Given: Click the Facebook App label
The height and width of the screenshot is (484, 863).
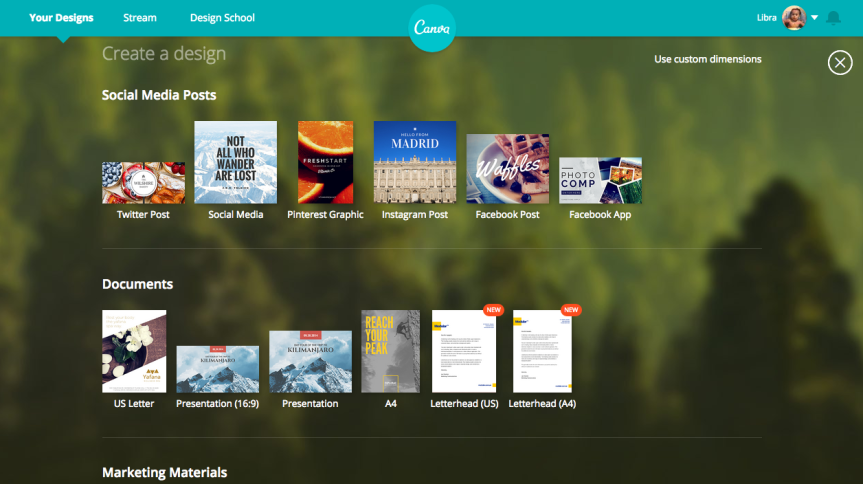Looking at the screenshot, I should pyautogui.click(x=600, y=215).
